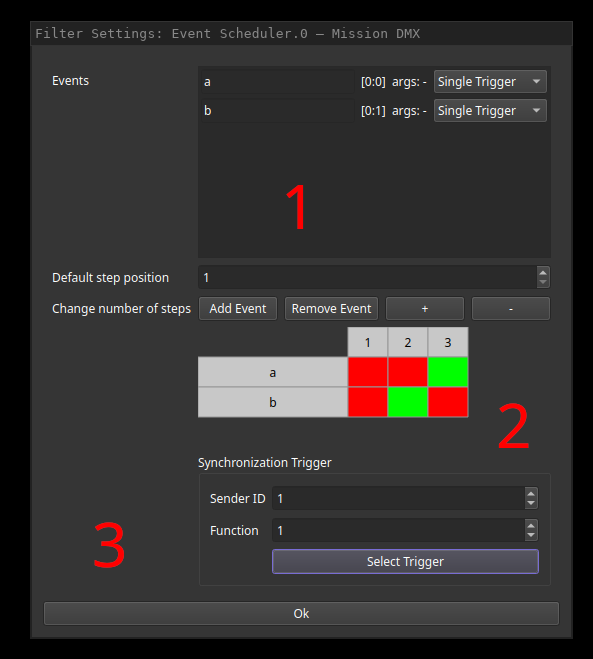Decrement the Function value
This screenshot has width=593, height=659.
pyautogui.click(x=531, y=535)
